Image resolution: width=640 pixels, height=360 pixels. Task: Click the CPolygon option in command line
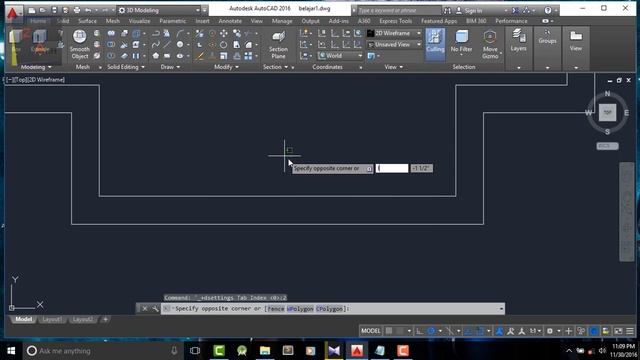329,309
